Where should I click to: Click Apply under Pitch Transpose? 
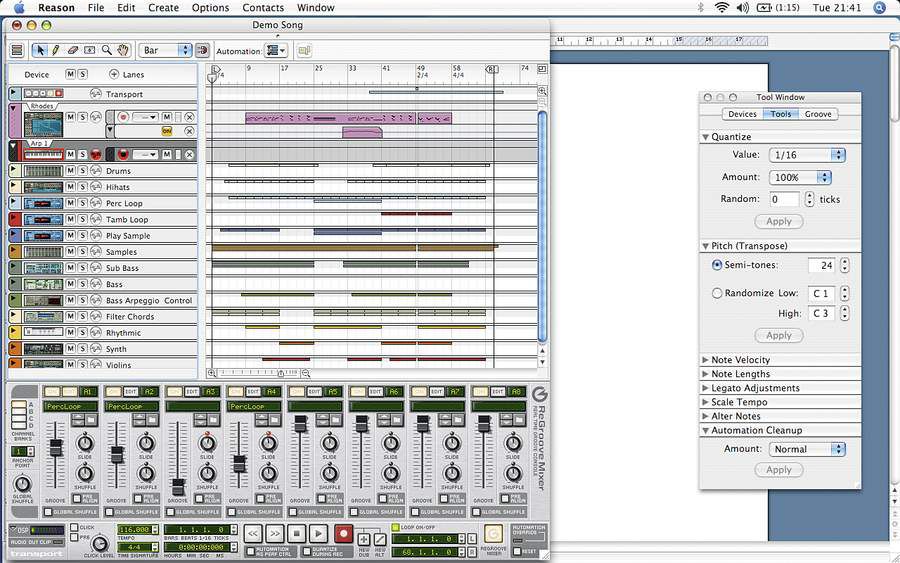779,336
